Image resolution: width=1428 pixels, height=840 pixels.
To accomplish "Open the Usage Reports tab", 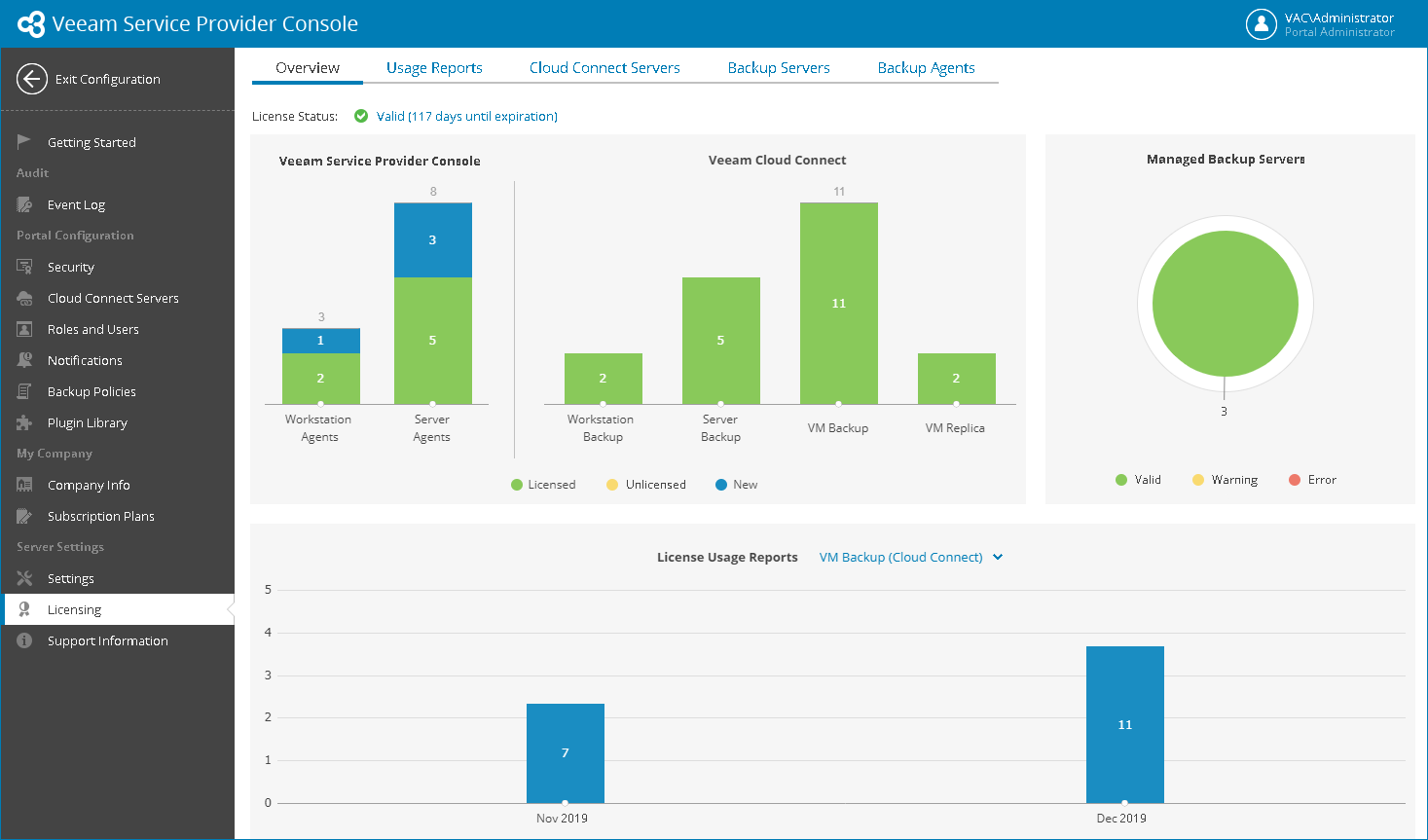I will (434, 68).
